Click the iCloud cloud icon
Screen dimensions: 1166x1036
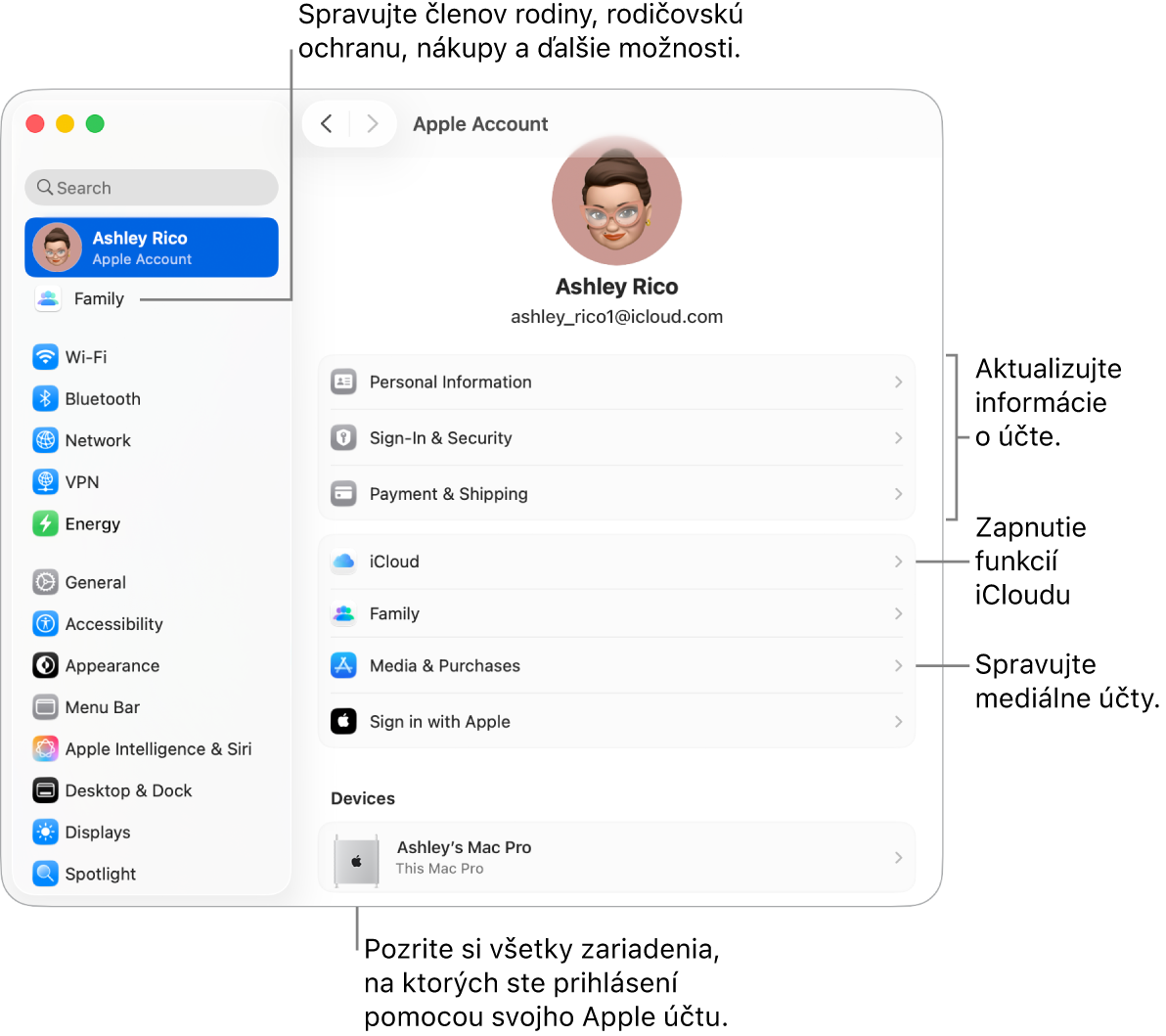click(x=343, y=561)
